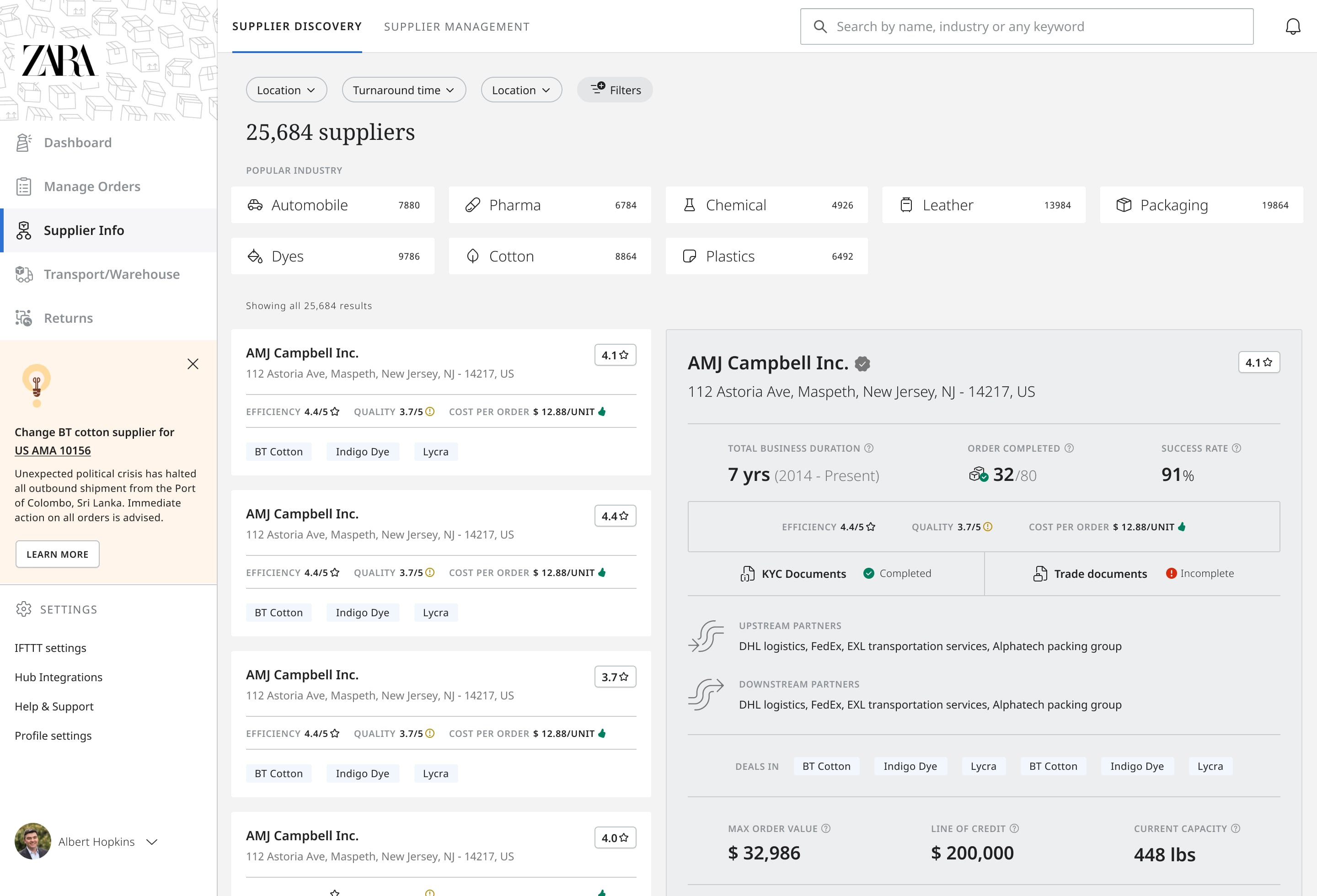Click the 4.1 rating badge in detail panel

[1258, 363]
